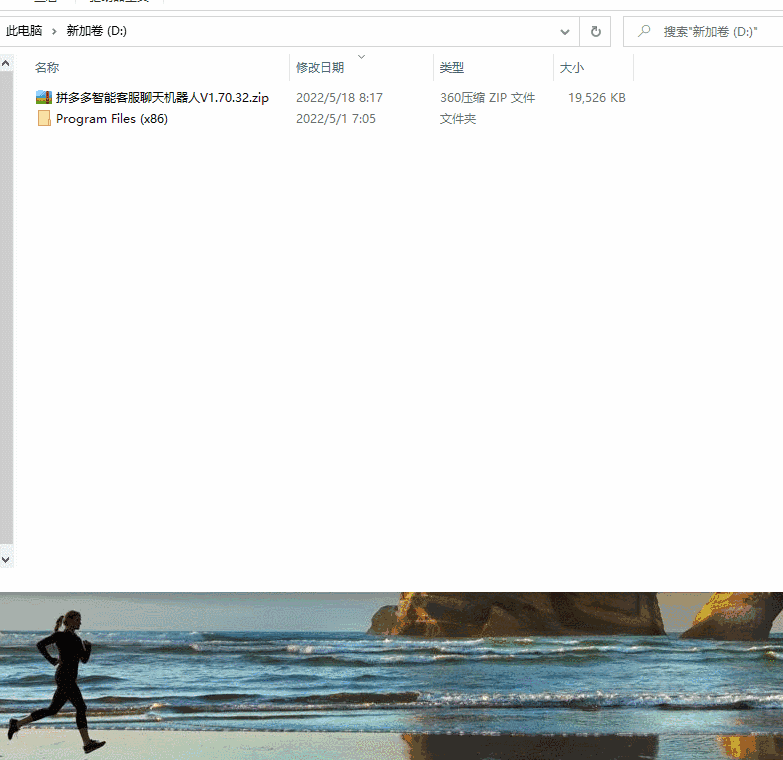This screenshot has height=760, width=783.
Task: Click the scroll up arrow of navigation pane
Action: (x=6, y=63)
